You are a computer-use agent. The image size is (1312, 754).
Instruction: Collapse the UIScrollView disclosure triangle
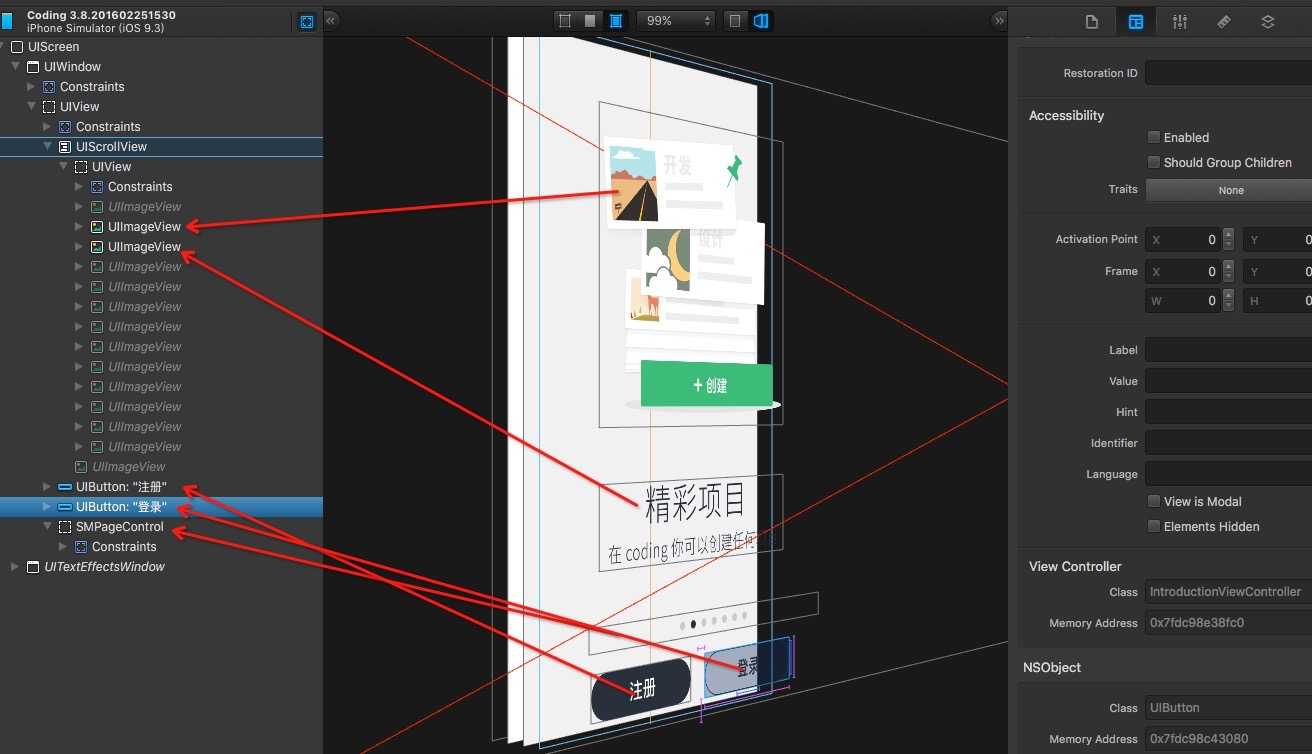coord(47,147)
